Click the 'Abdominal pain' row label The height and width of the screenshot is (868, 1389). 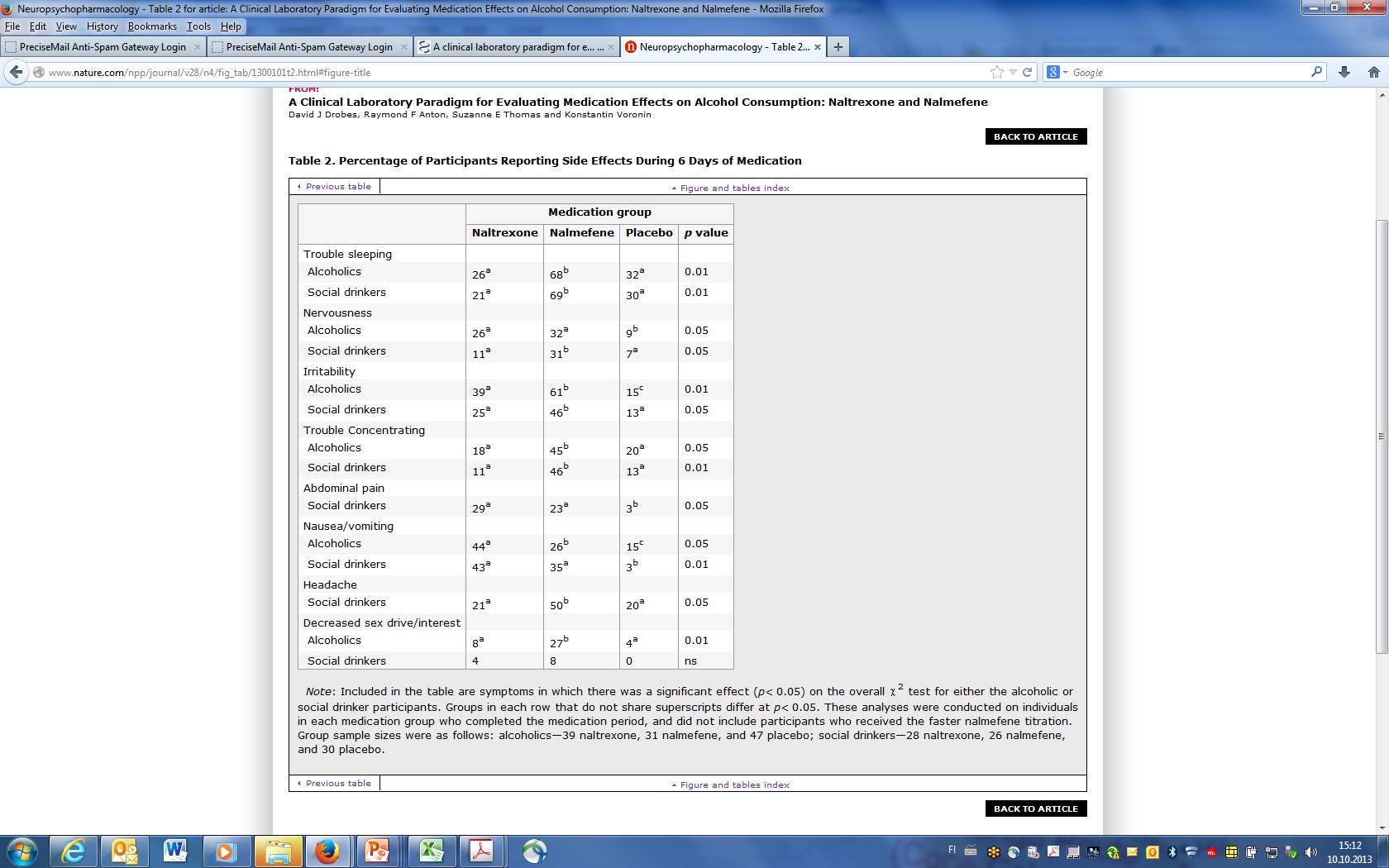pyautogui.click(x=343, y=488)
